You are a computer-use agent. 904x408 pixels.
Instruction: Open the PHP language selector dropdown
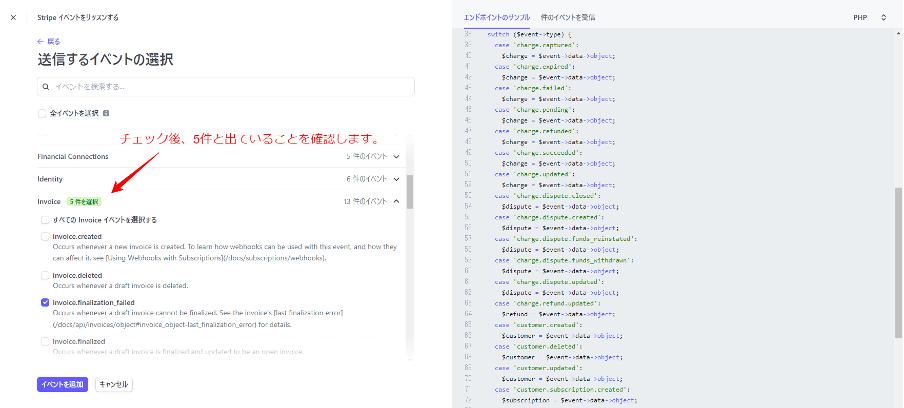[x=869, y=17]
